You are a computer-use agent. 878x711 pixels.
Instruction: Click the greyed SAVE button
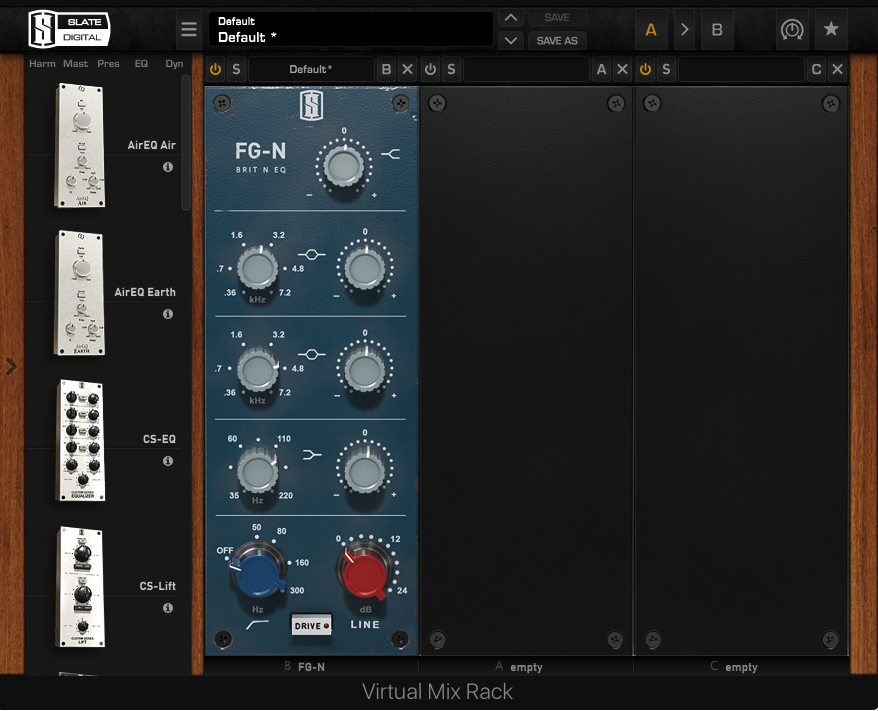[x=557, y=17]
